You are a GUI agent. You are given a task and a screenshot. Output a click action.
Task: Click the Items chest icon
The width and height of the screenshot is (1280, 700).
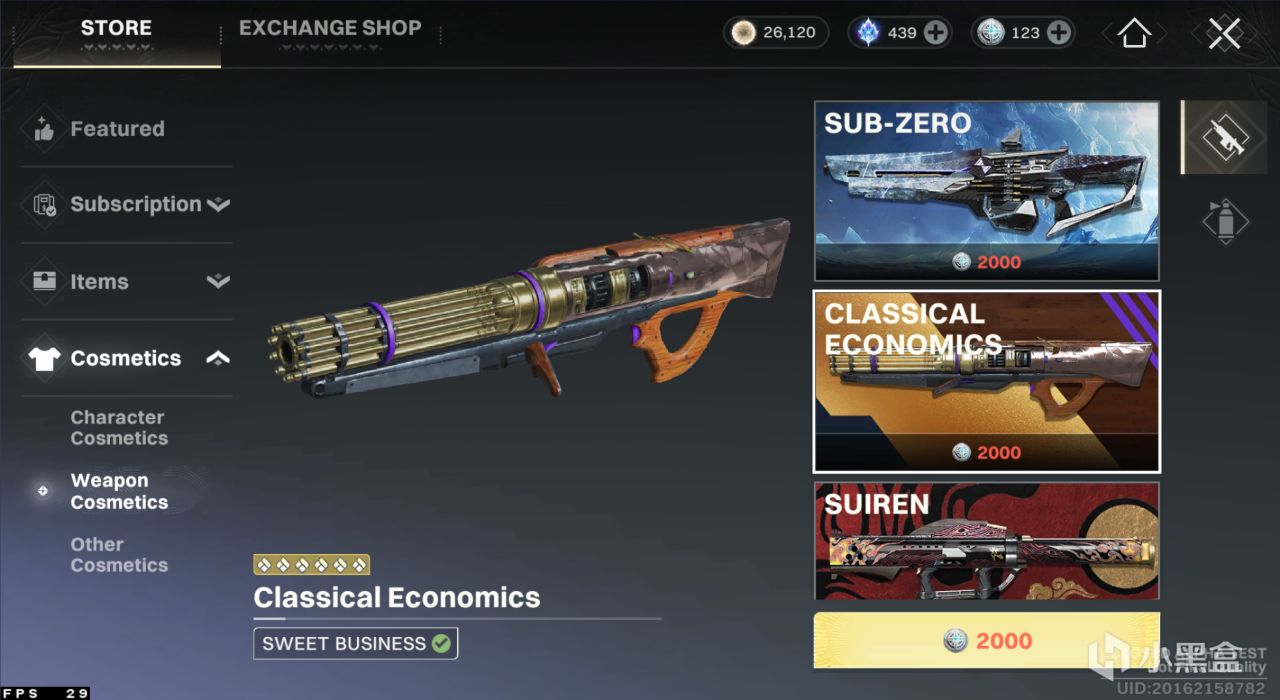[x=44, y=281]
